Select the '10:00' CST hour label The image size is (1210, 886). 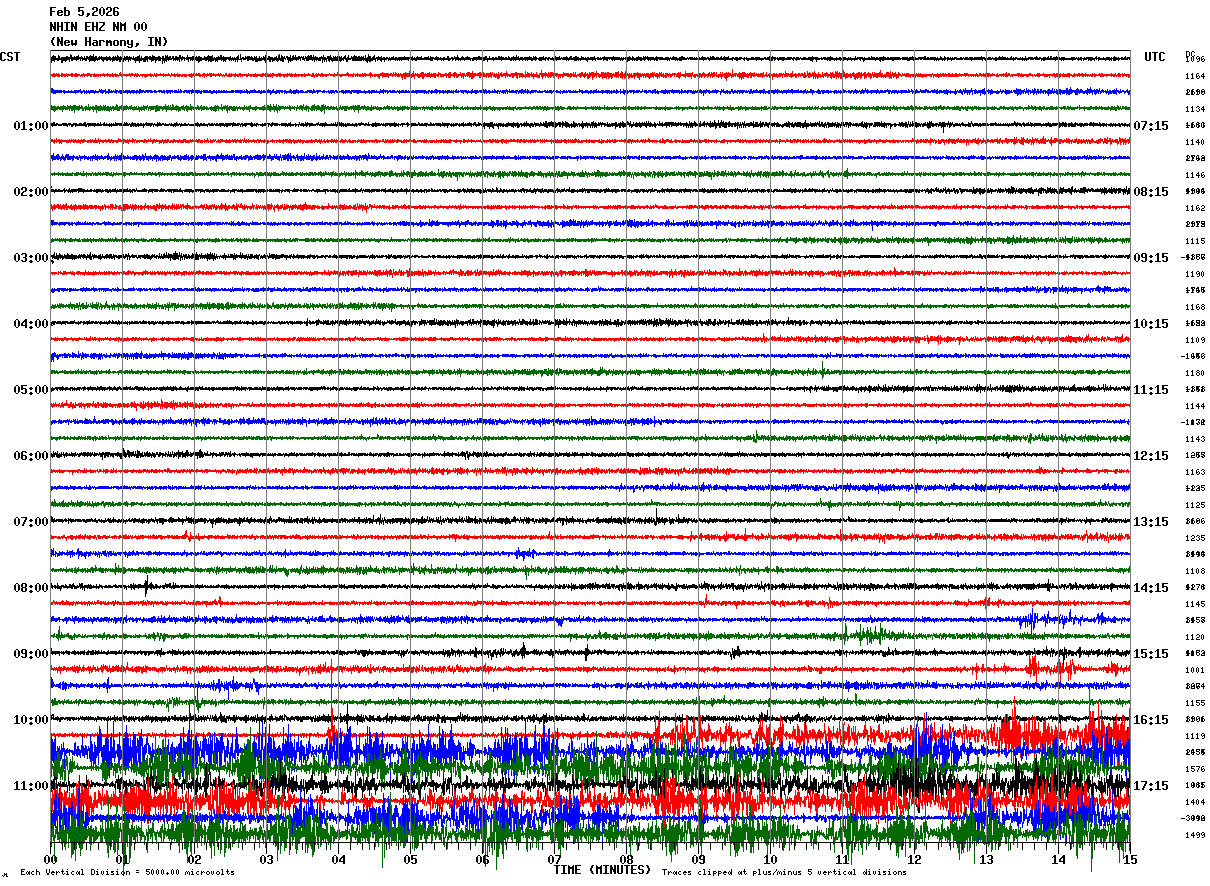pos(31,720)
